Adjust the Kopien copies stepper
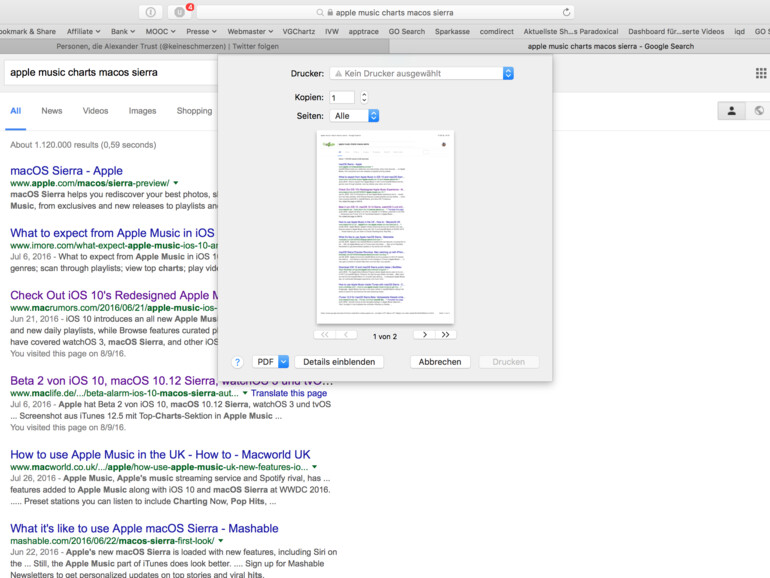Screen dimensions: 770x578 (364, 97)
